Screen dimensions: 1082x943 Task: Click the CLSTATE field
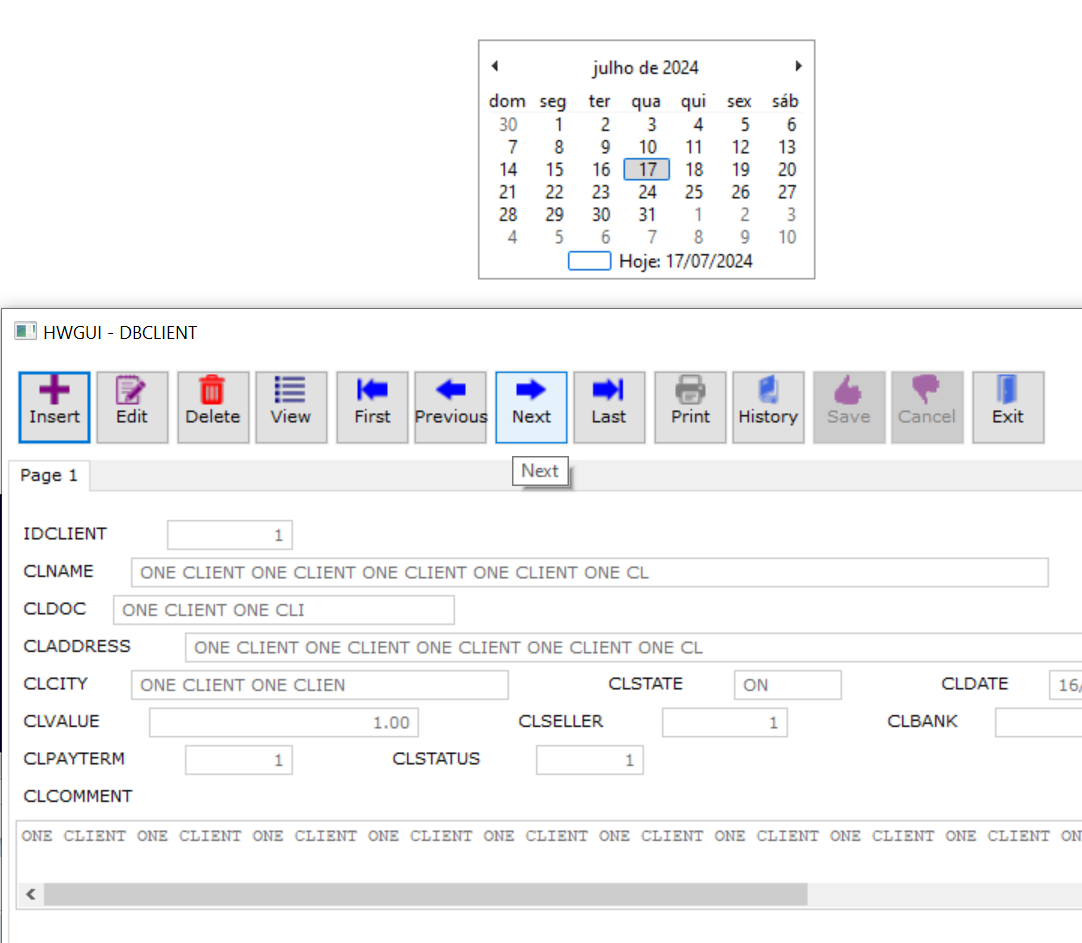[x=788, y=685]
